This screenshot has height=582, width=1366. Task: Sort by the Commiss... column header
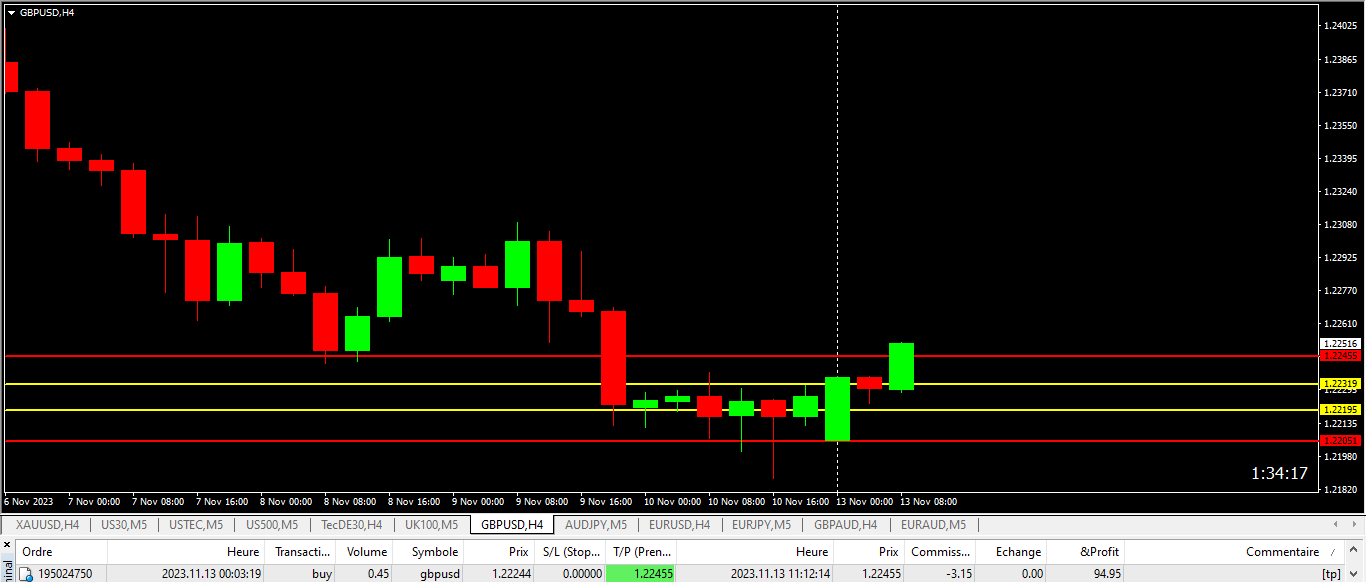click(x=940, y=552)
